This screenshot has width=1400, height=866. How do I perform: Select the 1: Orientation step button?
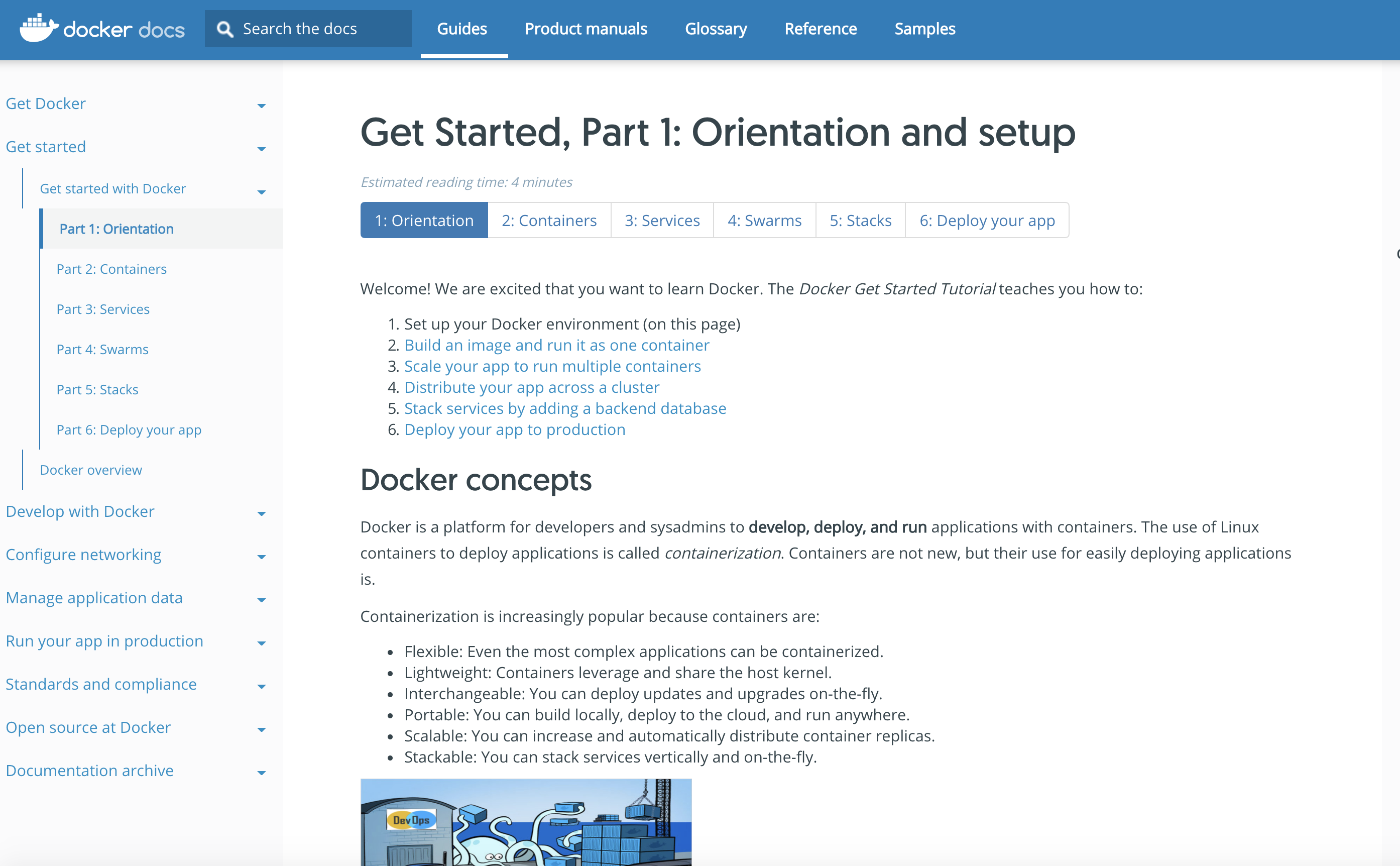click(x=424, y=220)
